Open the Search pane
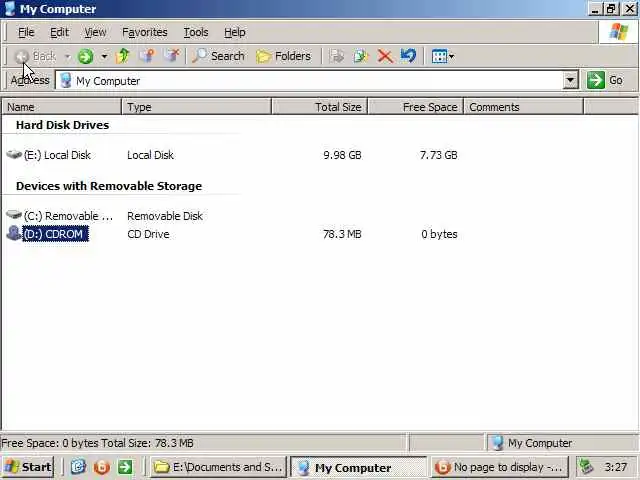 [218, 56]
